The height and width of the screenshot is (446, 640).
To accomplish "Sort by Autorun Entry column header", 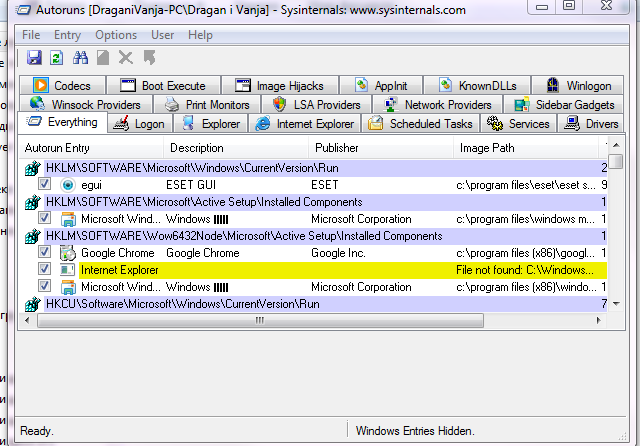I will [x=91, y=148].
